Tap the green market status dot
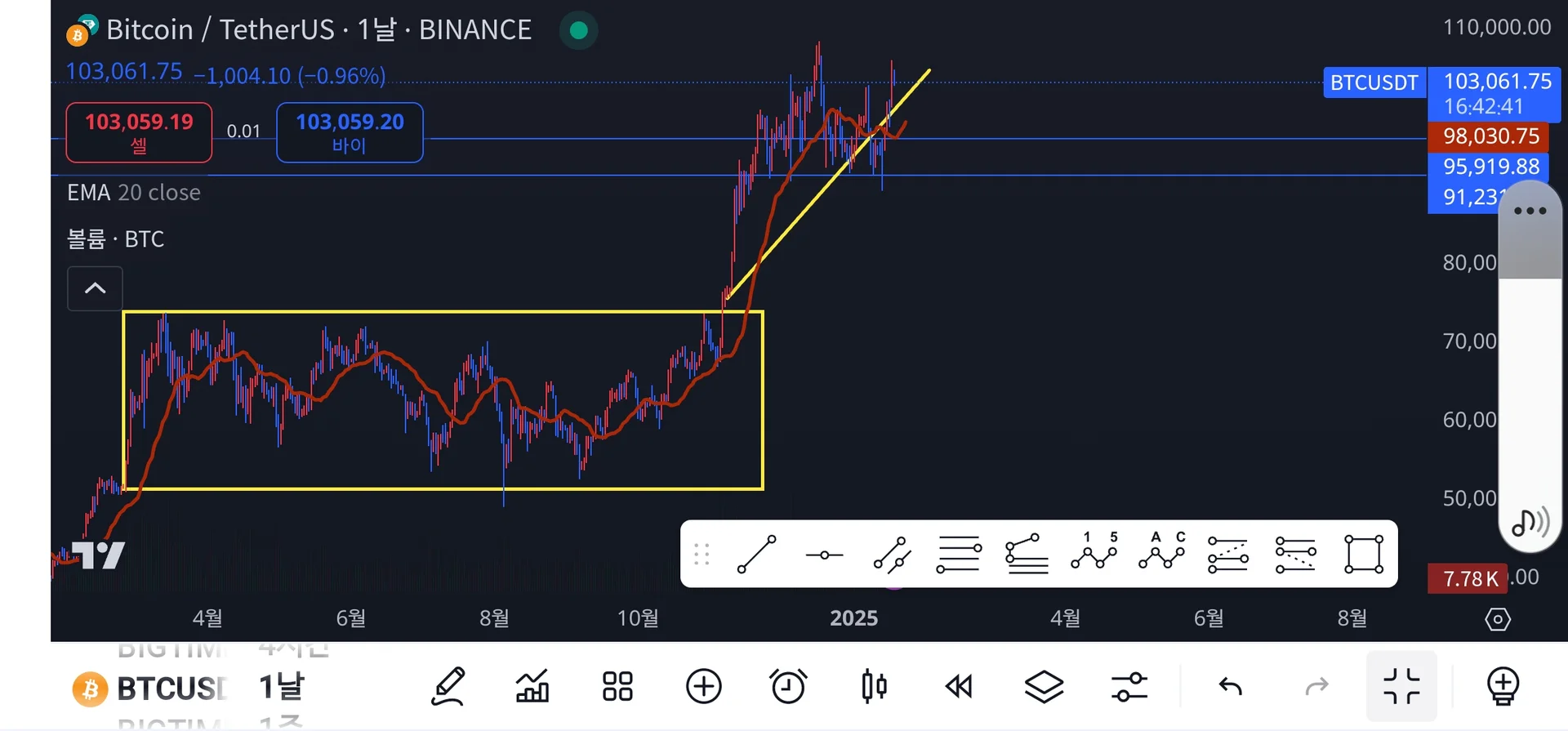 point(579,31)
